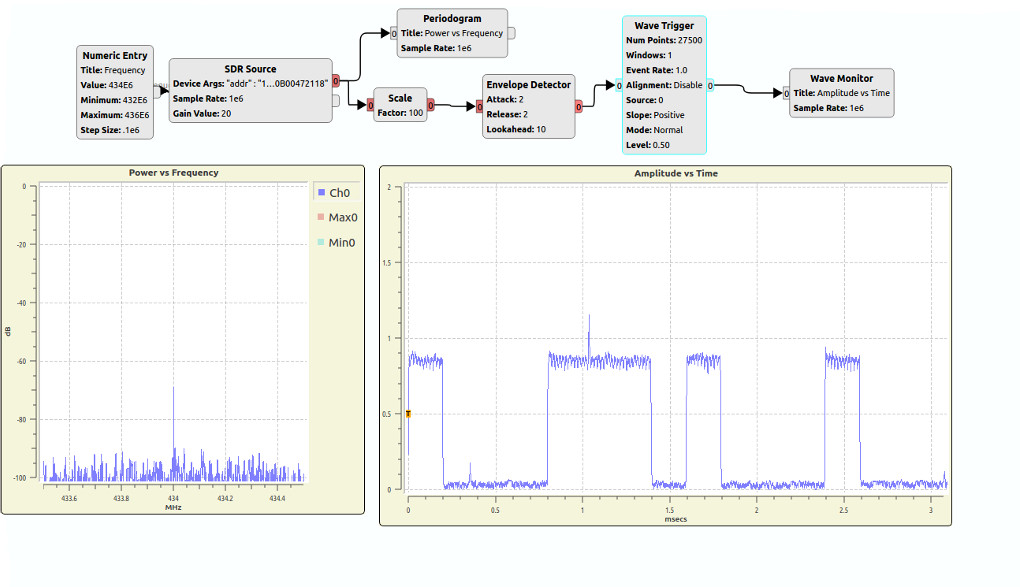Click the Wave Trigger output port
Viewport: 1020px width, 587px height.
point(710,85)
